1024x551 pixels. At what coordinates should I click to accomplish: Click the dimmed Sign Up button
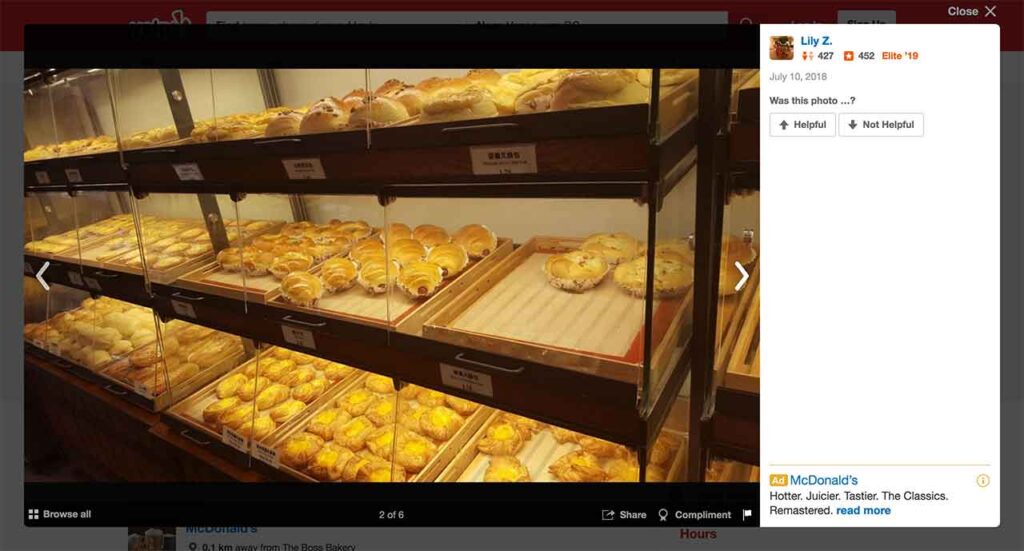(x=867, y=18)
